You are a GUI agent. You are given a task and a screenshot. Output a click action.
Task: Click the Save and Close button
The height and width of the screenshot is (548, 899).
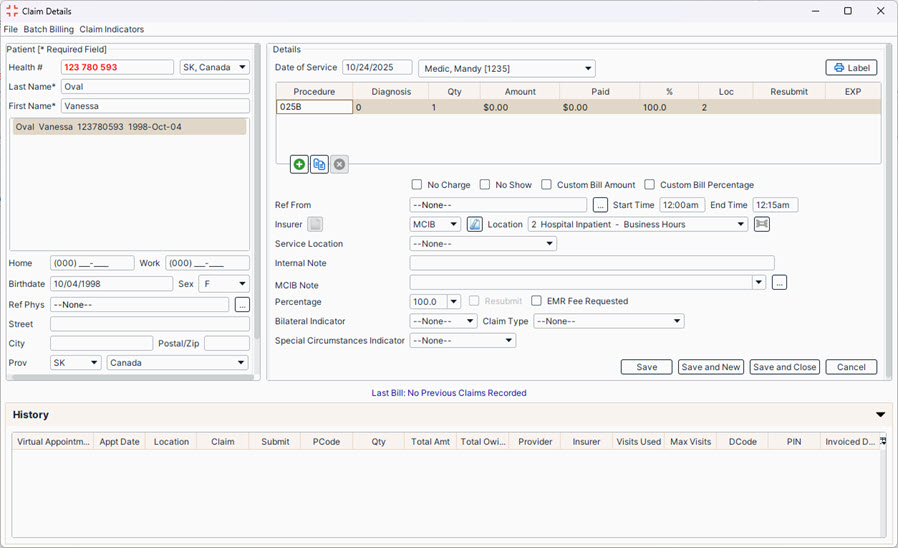[784, 367]
